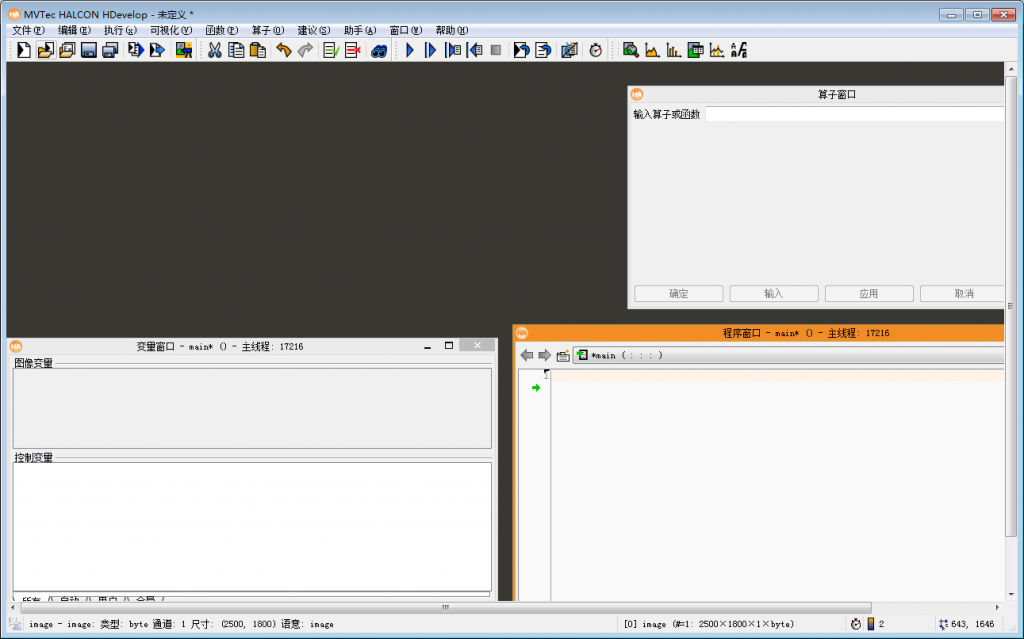Open a program file via the folder icon
The width and height of the screenshot is (1024, 639).
45,50
